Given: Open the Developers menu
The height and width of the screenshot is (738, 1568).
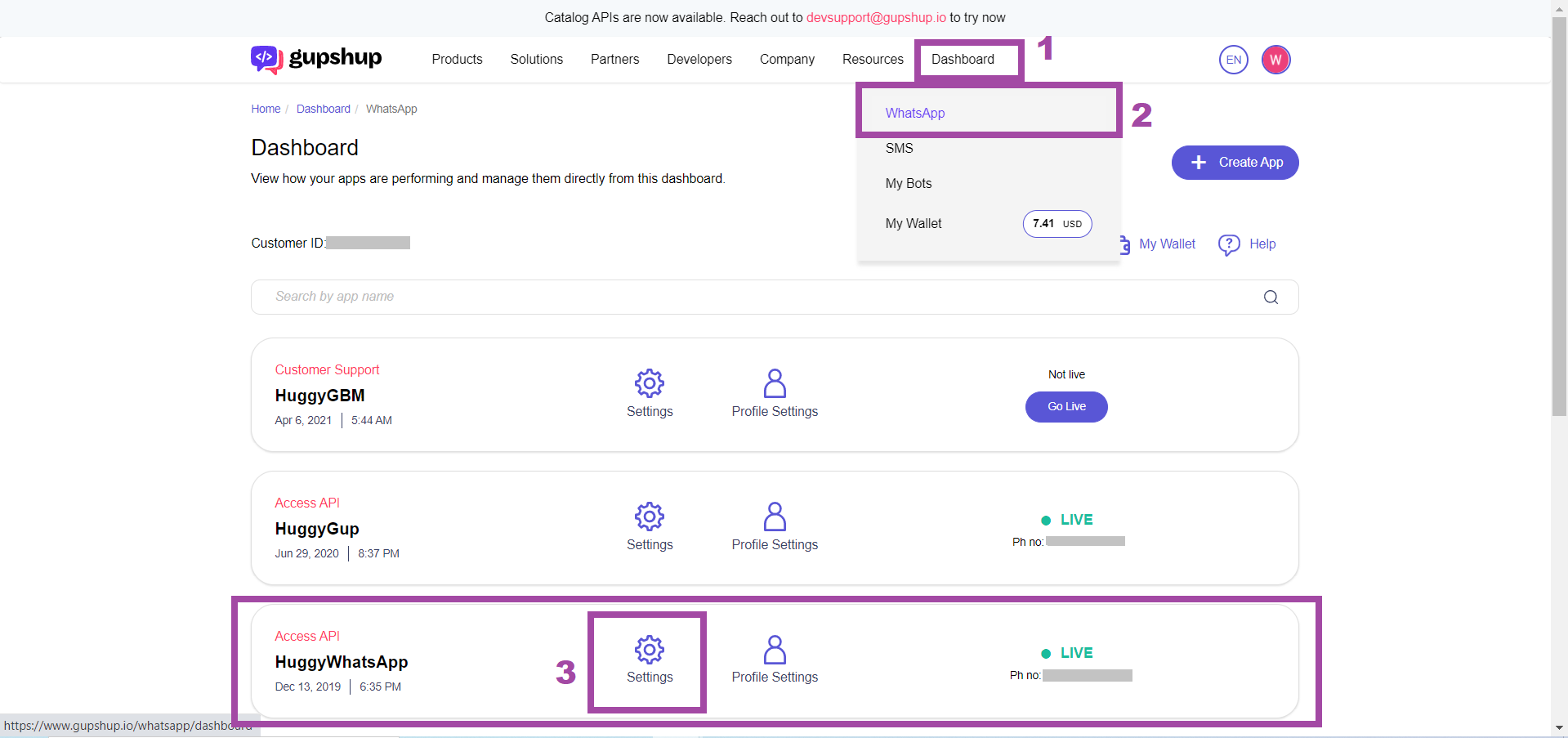Looking at the screenshot, I should click(x=699, y=59).
